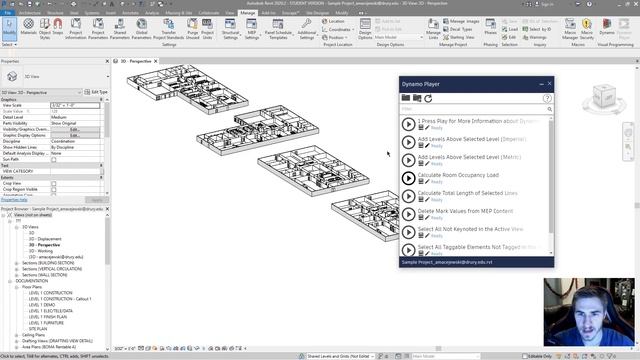This screenshot has height=360, width=640.
Task: Play Calculate Room Occupancy Load script
Action: point(408,178)
